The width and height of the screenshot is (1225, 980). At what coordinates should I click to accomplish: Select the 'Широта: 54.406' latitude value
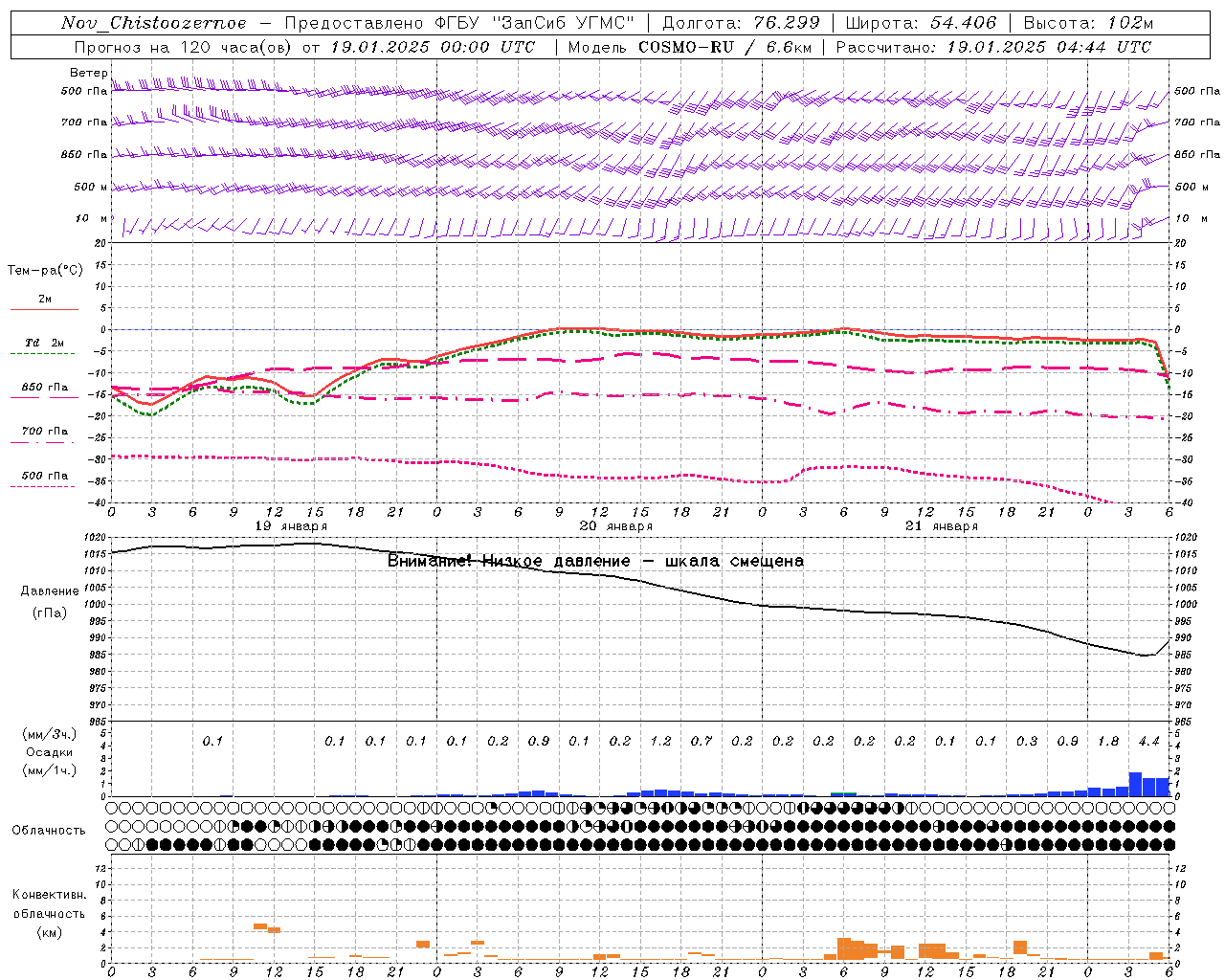(x=921, y=23)
